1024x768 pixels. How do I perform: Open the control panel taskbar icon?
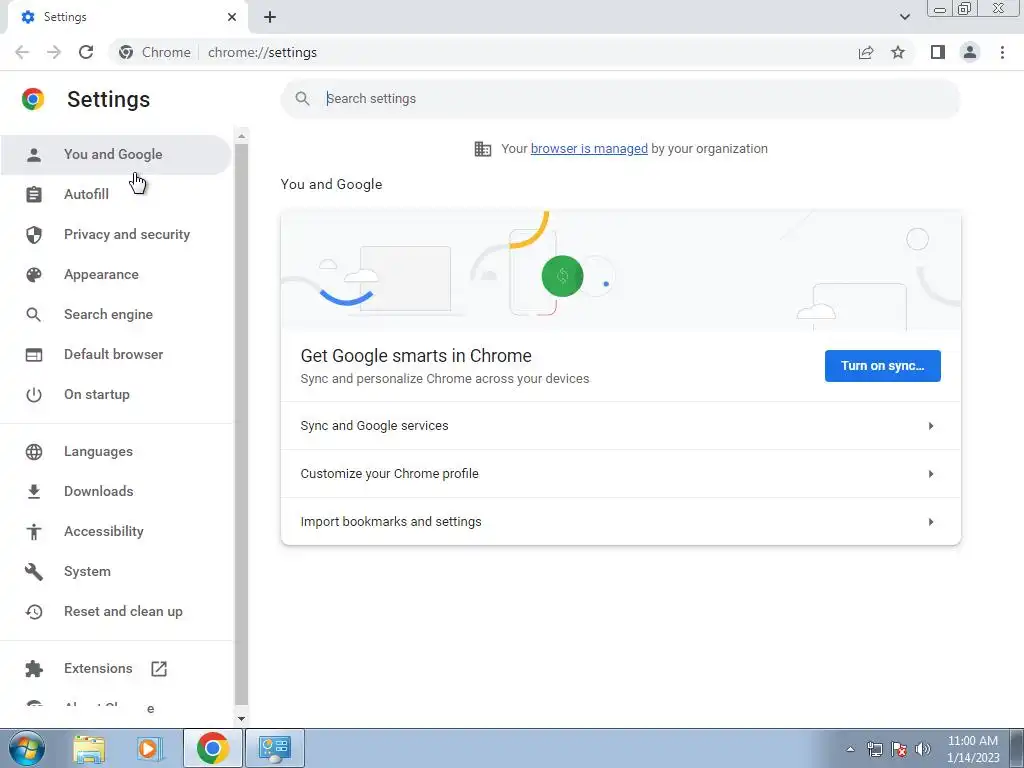275,748
